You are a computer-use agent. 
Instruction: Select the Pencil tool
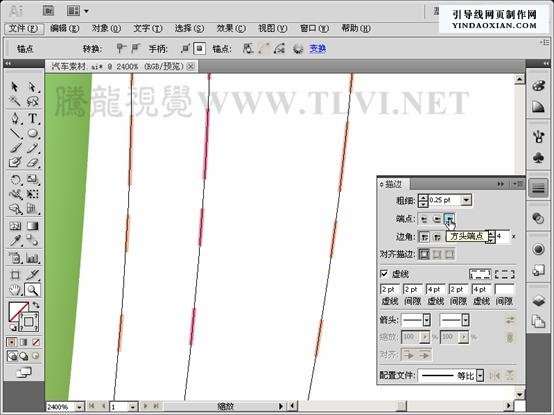pyautogui.click(x=33, y=148)
